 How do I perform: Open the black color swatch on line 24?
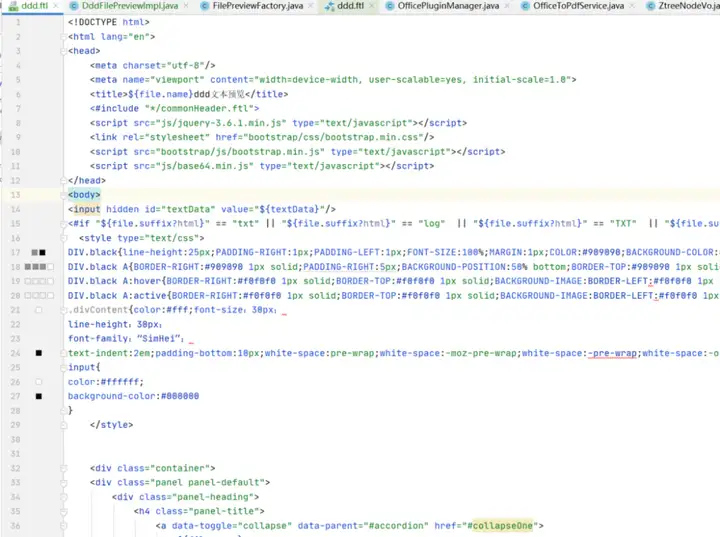pos(39,353)
